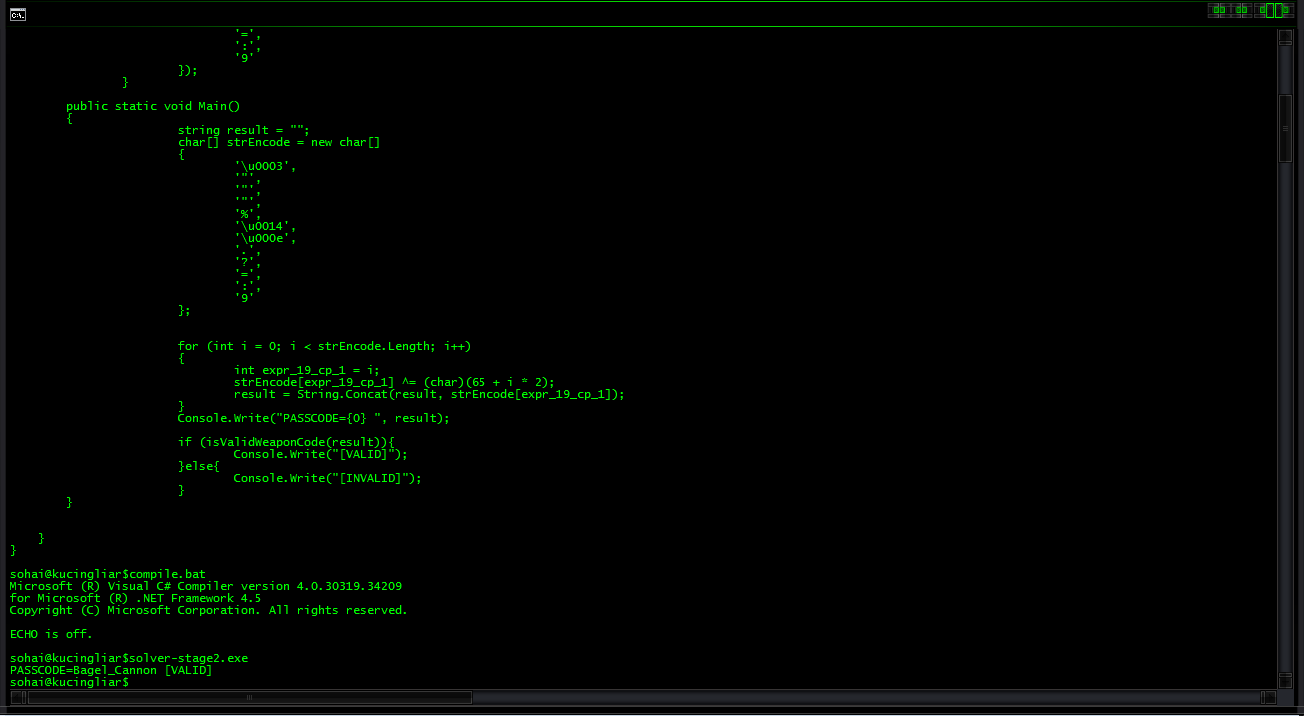The width and height of the screenshot is (1304, 716).
Task: Click the leftmost of the four title bar buttons
Action: [x=1219, y=11]
